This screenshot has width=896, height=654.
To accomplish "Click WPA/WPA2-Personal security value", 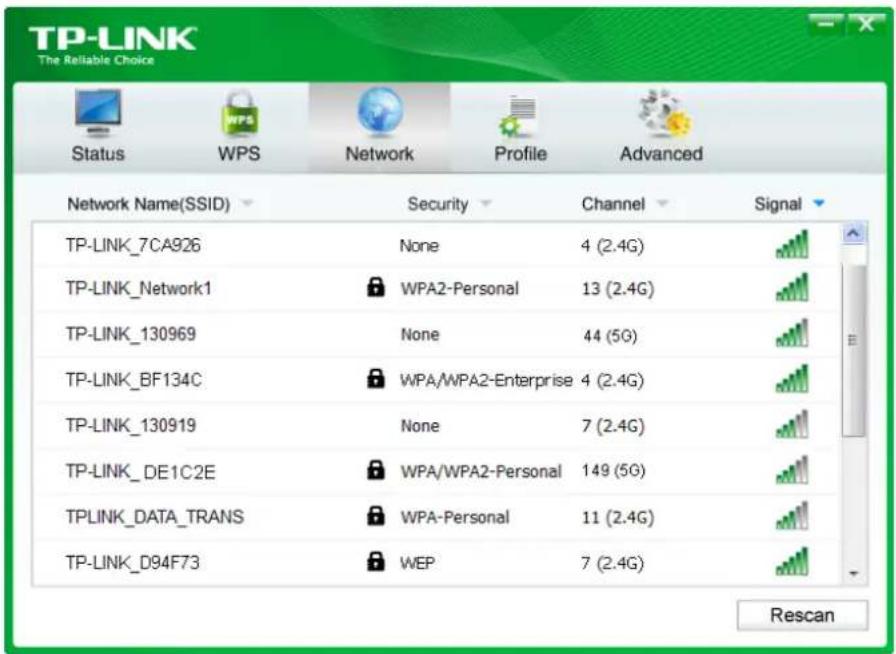I will 481,471.
